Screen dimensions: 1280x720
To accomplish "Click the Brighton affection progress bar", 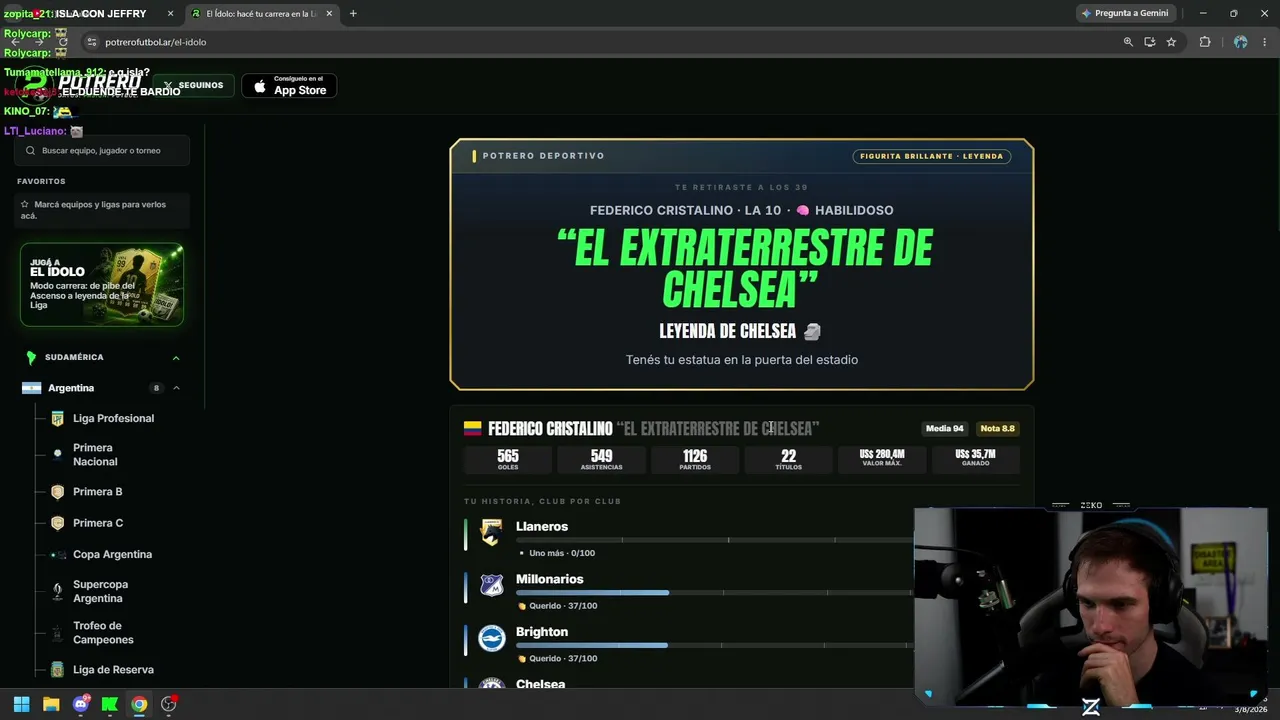I will point(715,645).
